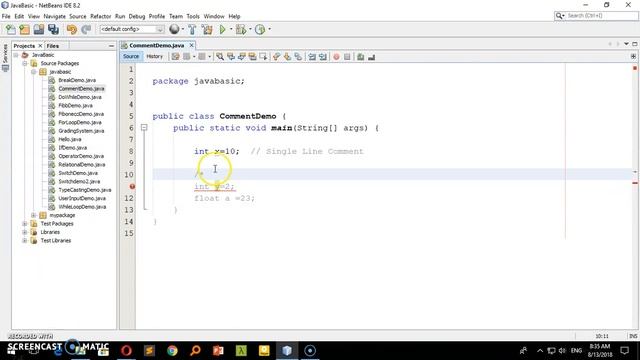The width and height of the screenshot is (640, 360).
Task: Click Find Next Occurrence icon
Action: point(242,57)
